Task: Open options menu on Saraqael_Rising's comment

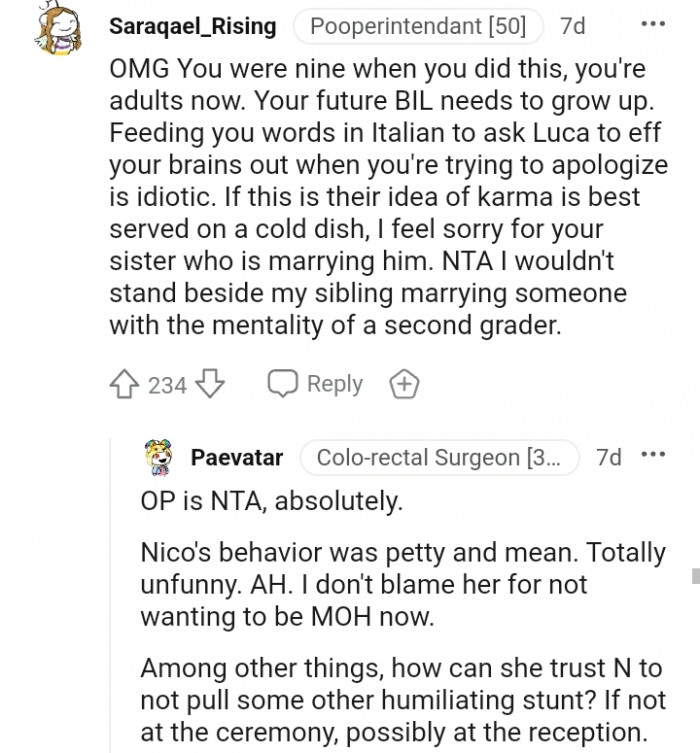Action: [x=652, y=25]
